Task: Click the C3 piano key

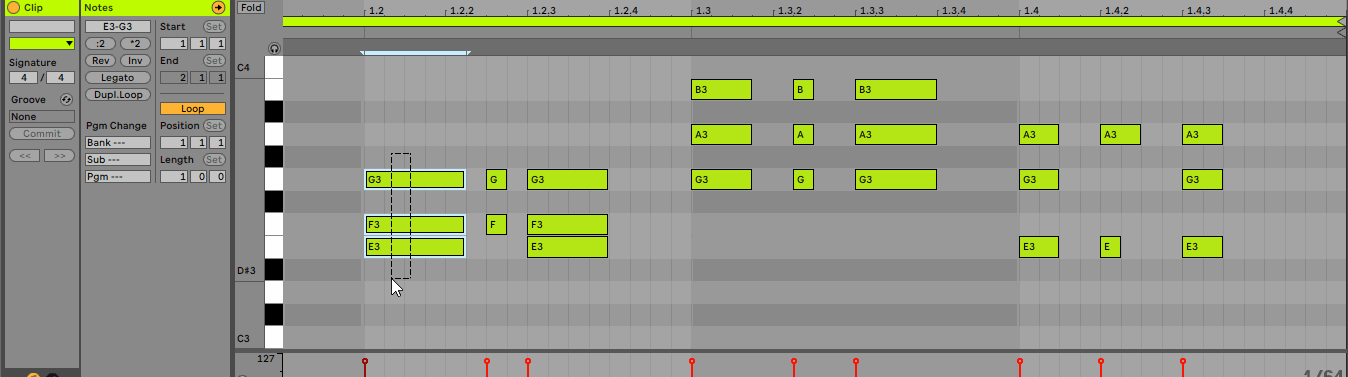Action: point(273,337)
